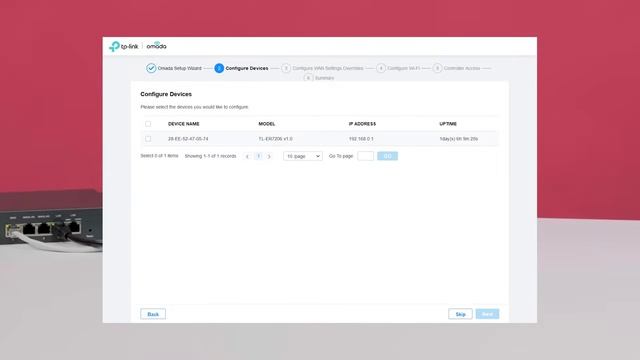Click the Next button
Image resolution: width=640 pixels, height=360 pixels.
pyautogui.click(x=487, y=314)
